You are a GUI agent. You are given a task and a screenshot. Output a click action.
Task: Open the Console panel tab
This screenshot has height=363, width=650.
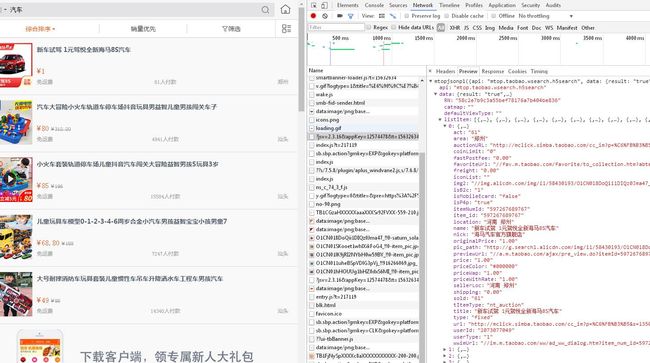(374, 5)
